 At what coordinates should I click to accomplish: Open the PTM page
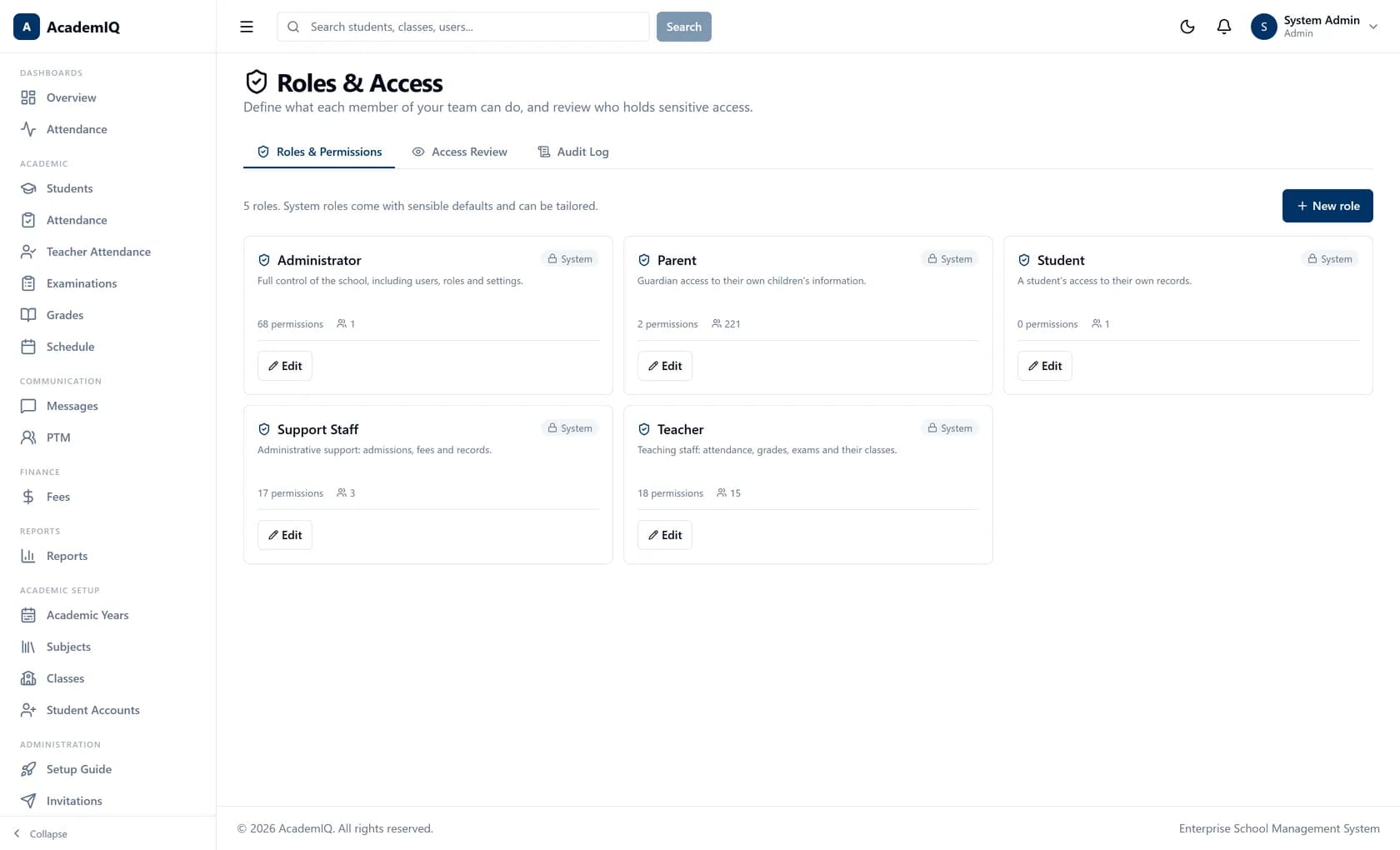click(x=108, y=437)
